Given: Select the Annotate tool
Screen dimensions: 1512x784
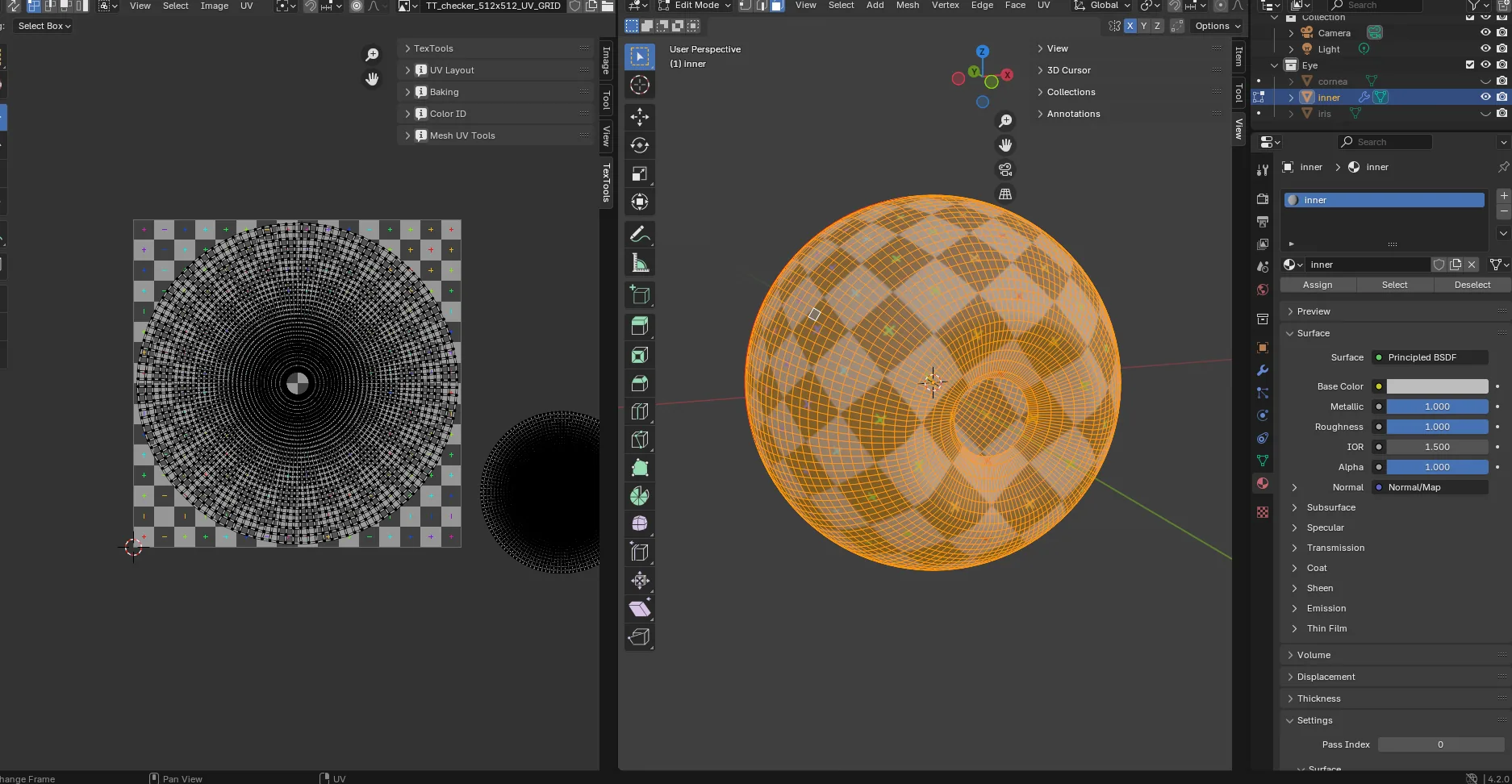Looking at the screenshot, I should click(640, 234).
